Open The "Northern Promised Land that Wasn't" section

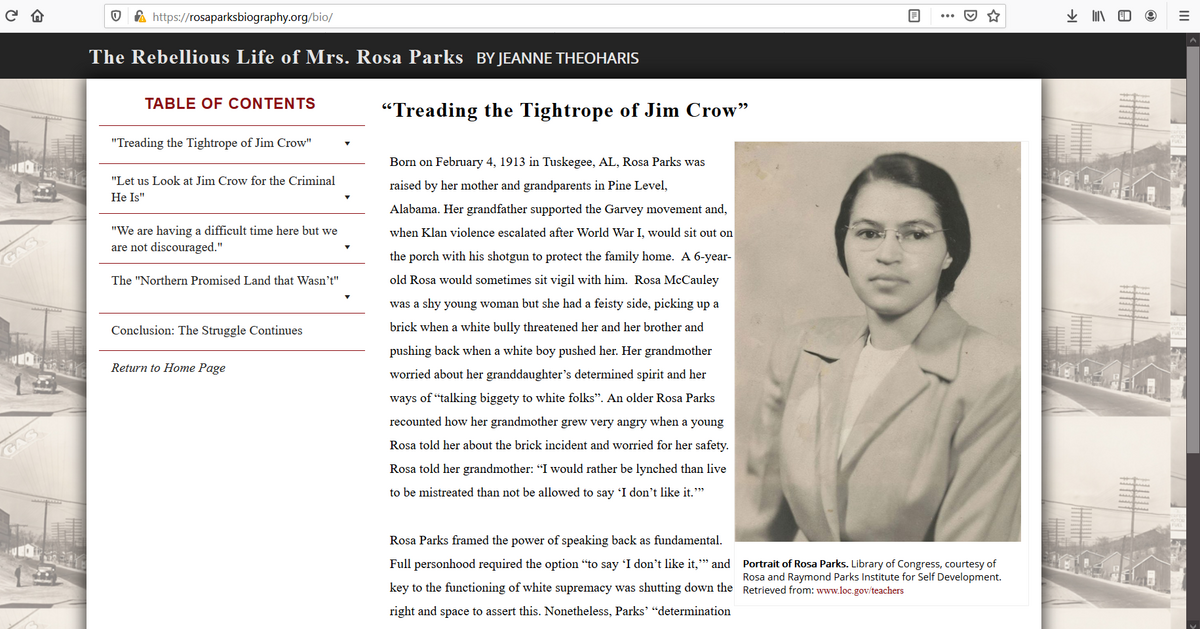pyautogui.click(x=226, y=280)
